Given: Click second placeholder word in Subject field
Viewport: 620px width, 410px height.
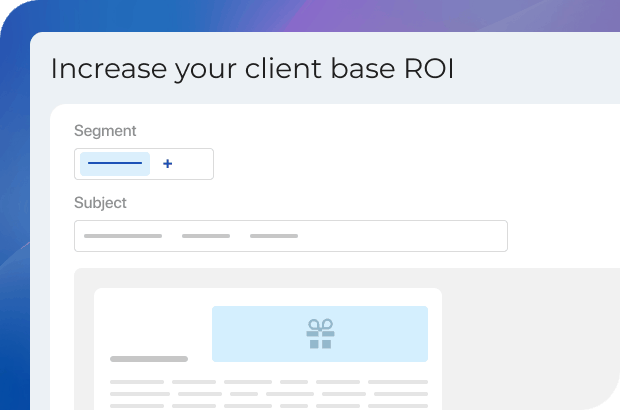Looking at the screenshot, I should [x=206, y=236].
